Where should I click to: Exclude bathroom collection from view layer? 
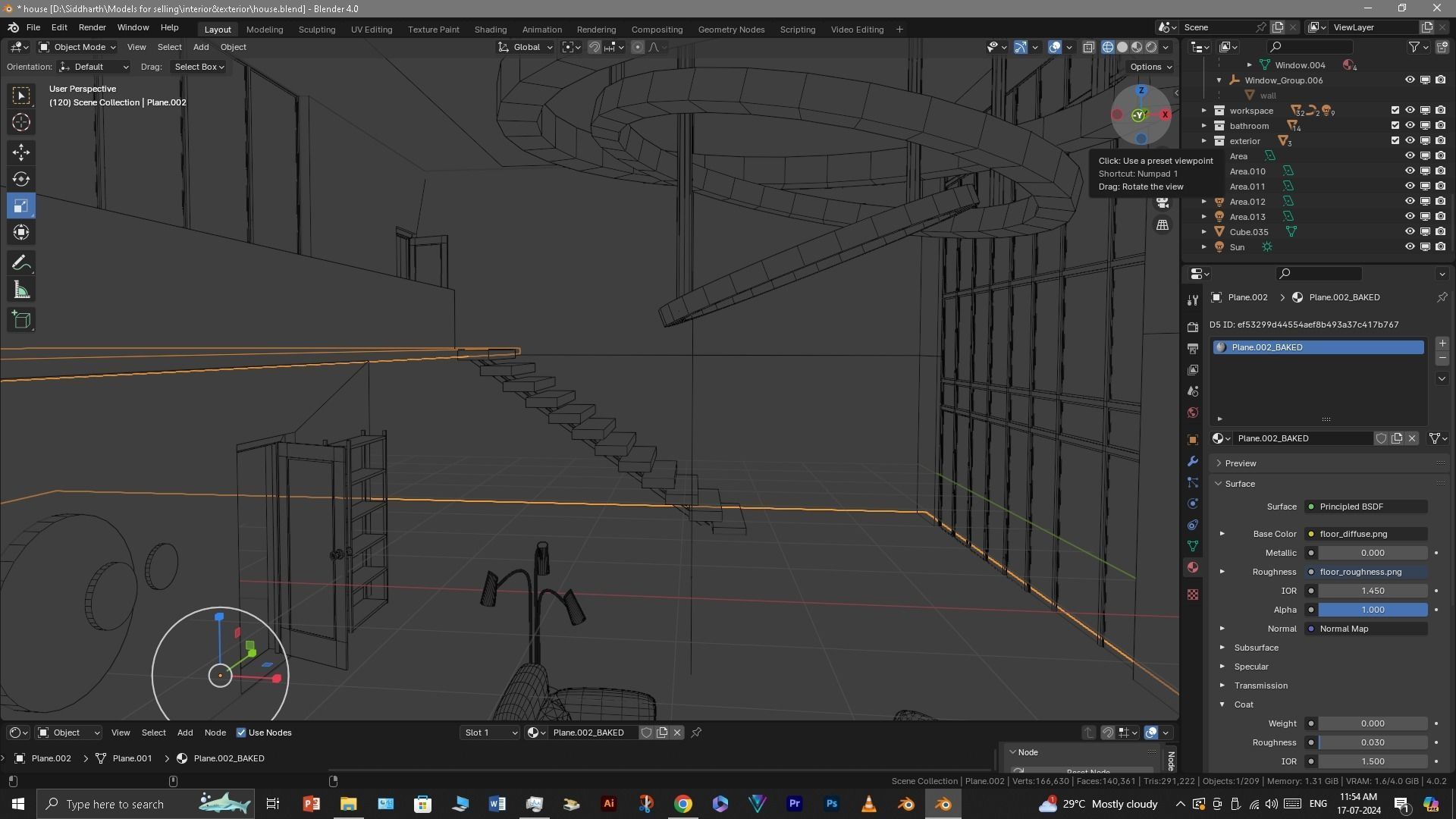click(1395, 126)
